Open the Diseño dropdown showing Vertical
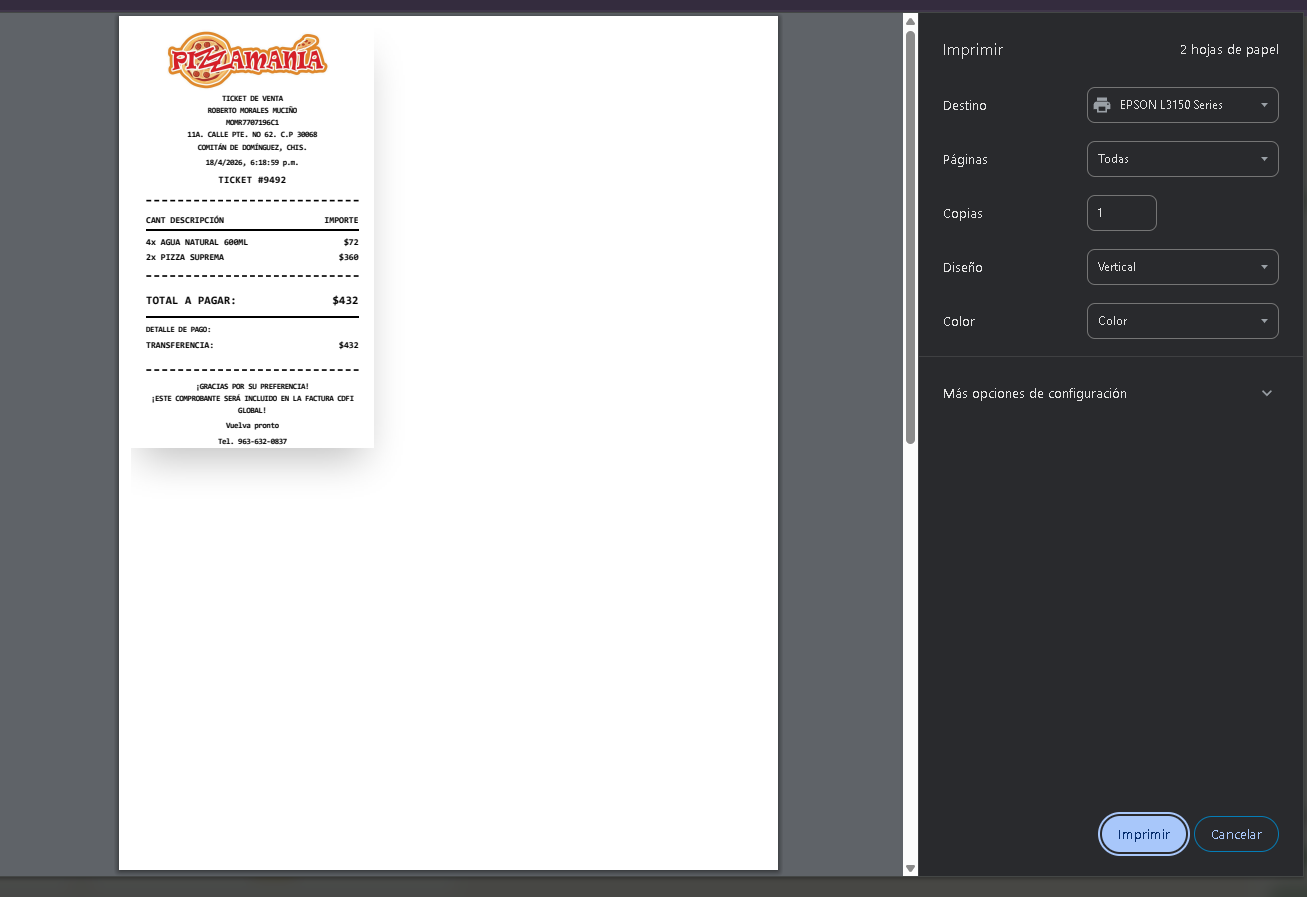Image resolution: width=1307 pixels, height=897 pixels. [x=1182, y=267]
